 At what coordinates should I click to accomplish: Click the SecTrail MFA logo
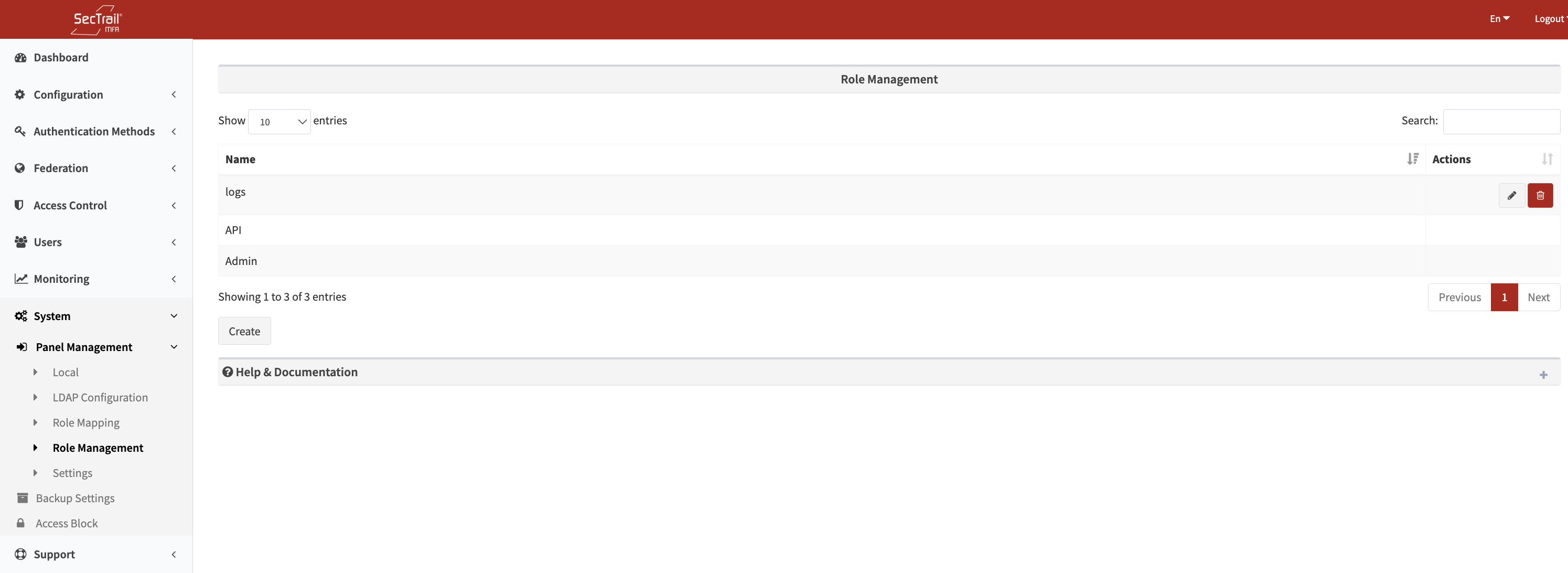[x=97, y=20]
